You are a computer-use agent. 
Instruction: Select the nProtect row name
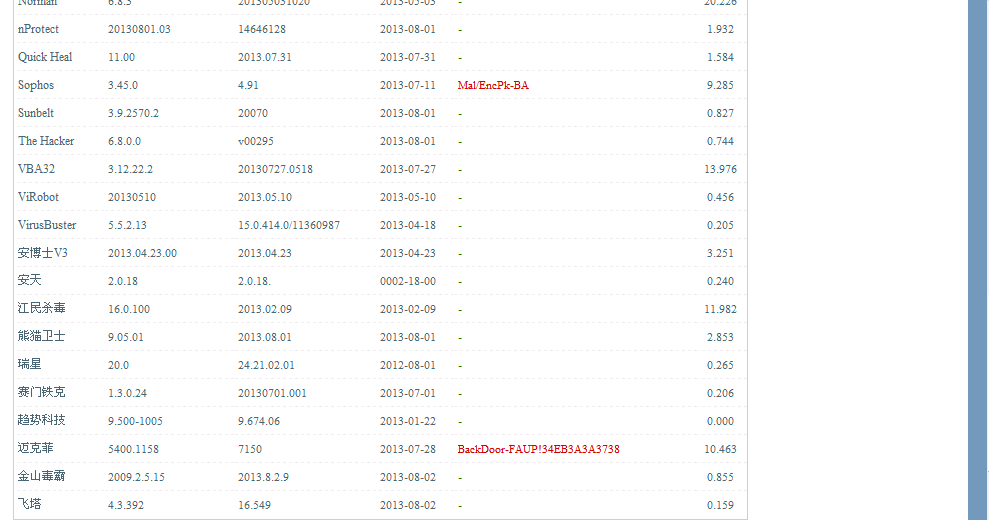[x=38, y=29]
